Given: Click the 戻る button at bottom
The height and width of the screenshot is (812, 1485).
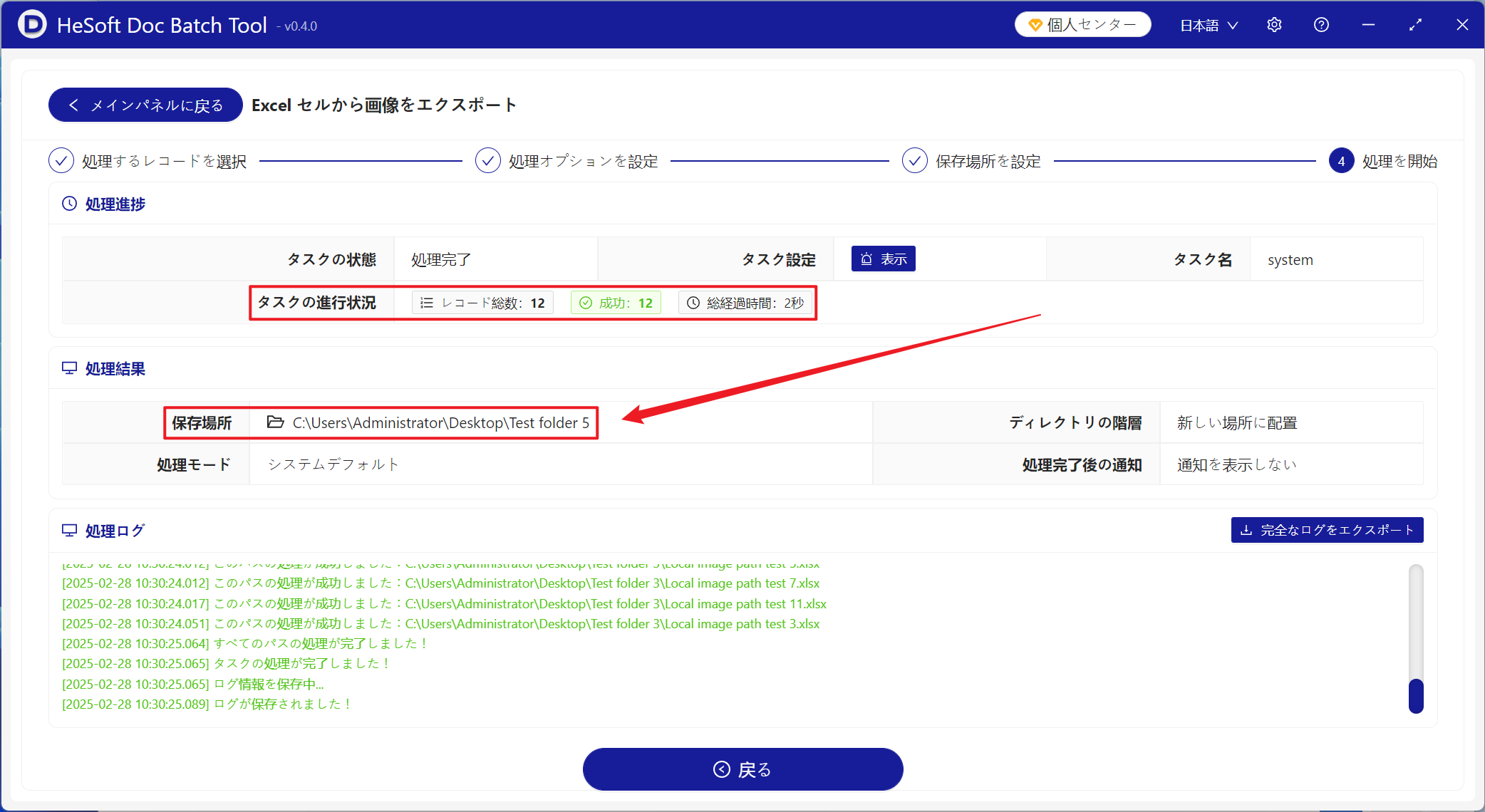Looking at the screenshot, I should point(742,769).
